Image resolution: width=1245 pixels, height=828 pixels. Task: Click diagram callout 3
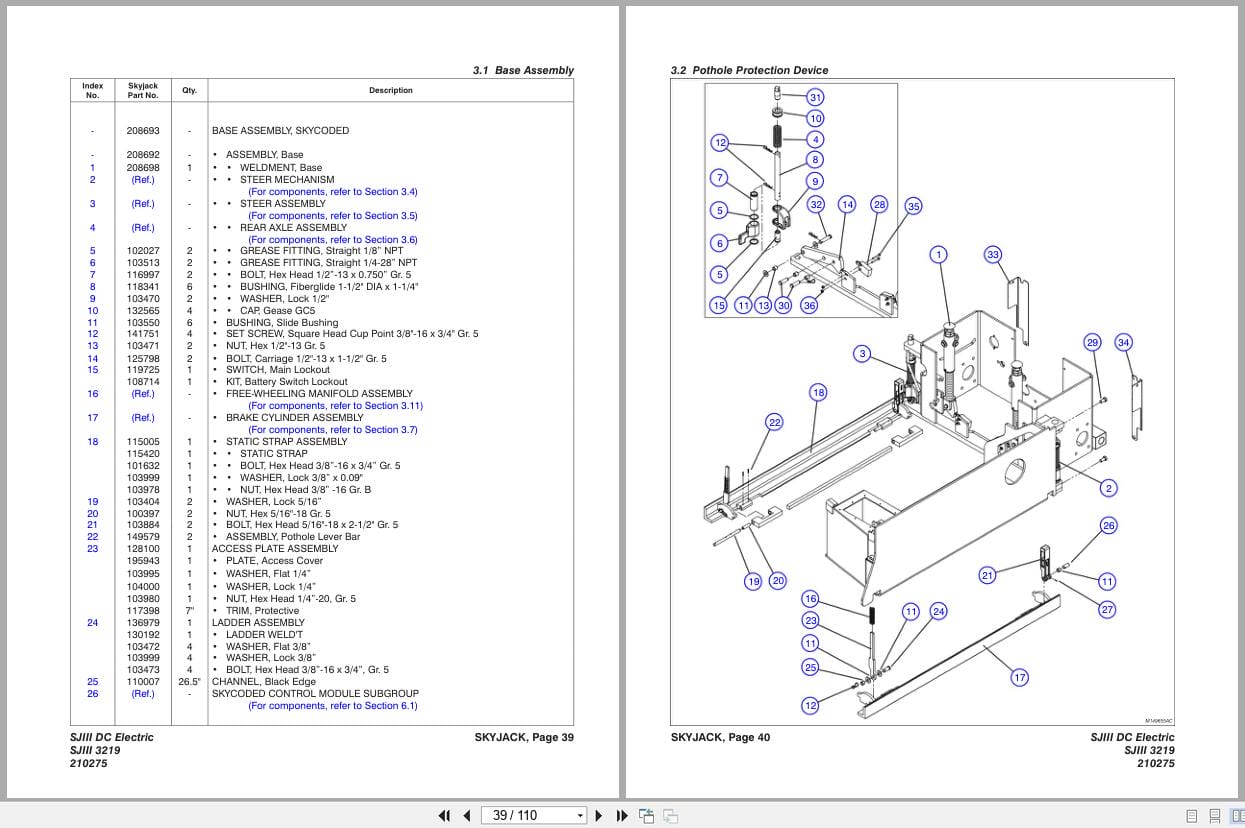click(x=862, y=354)
